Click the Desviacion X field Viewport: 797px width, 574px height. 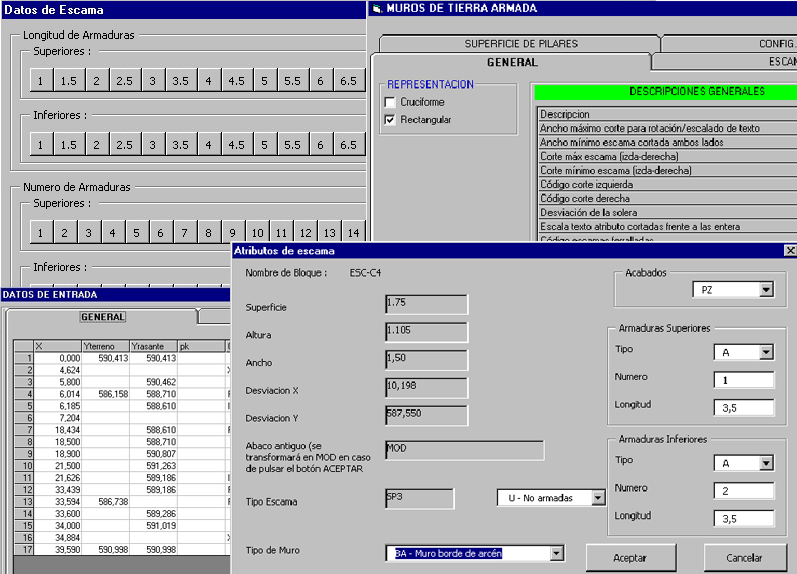[426, 387]
